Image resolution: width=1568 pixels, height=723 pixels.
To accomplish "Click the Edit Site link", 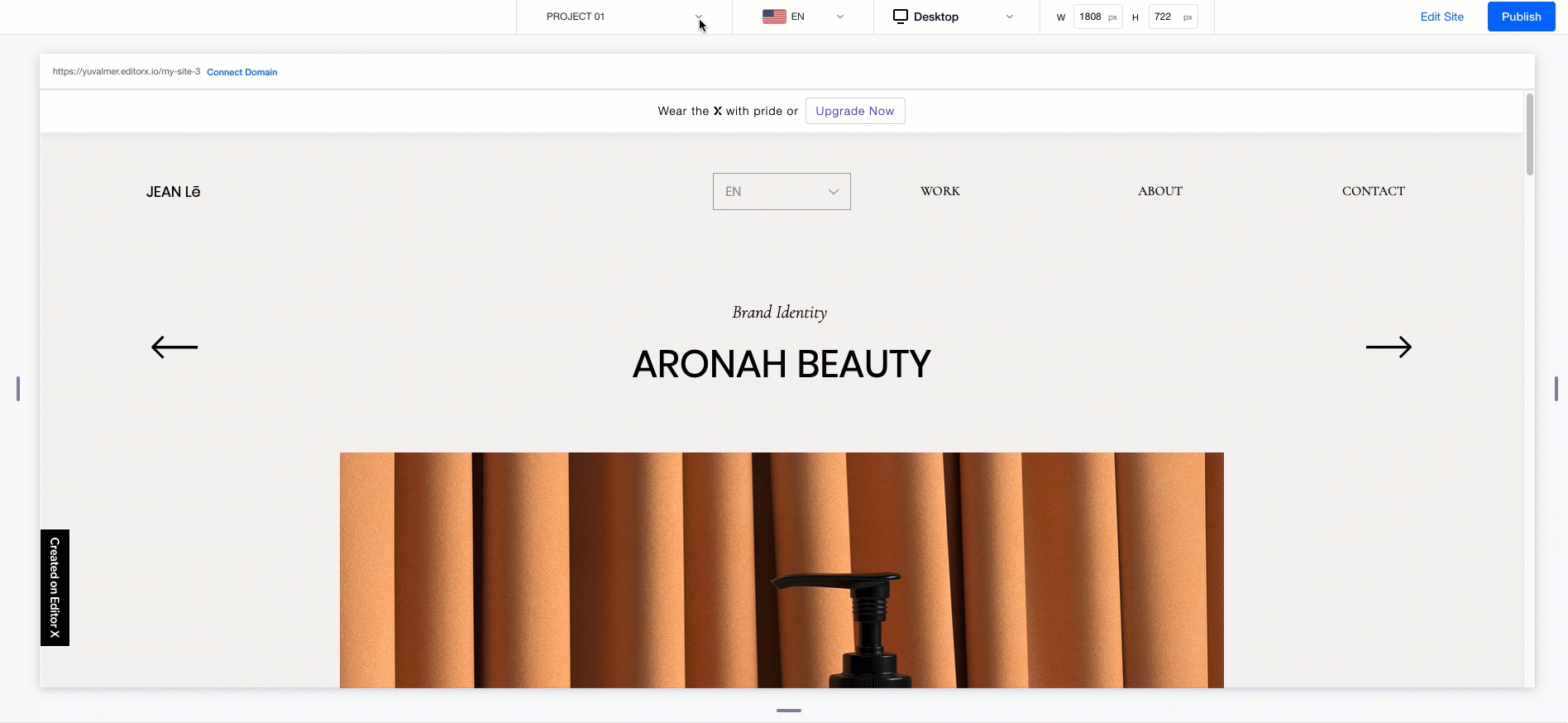I will pos(1442,17).
